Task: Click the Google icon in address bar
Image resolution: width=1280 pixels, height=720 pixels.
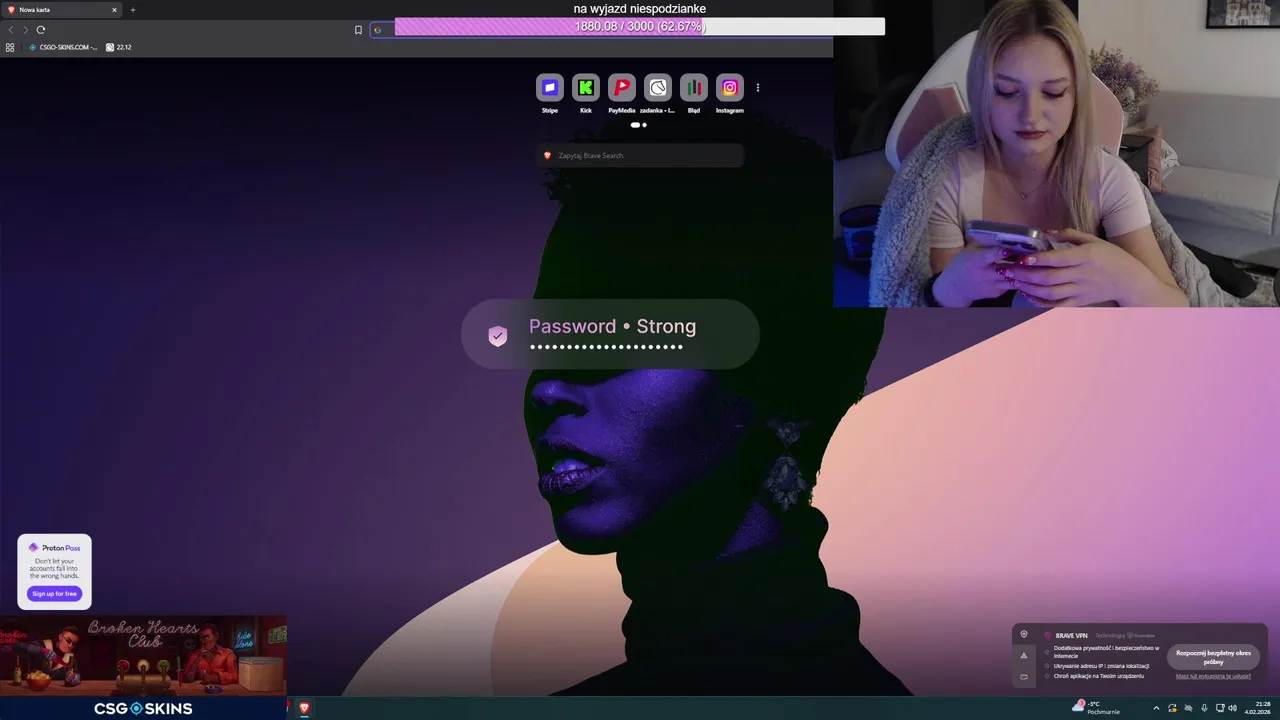Action: click(x=377, y=30)
